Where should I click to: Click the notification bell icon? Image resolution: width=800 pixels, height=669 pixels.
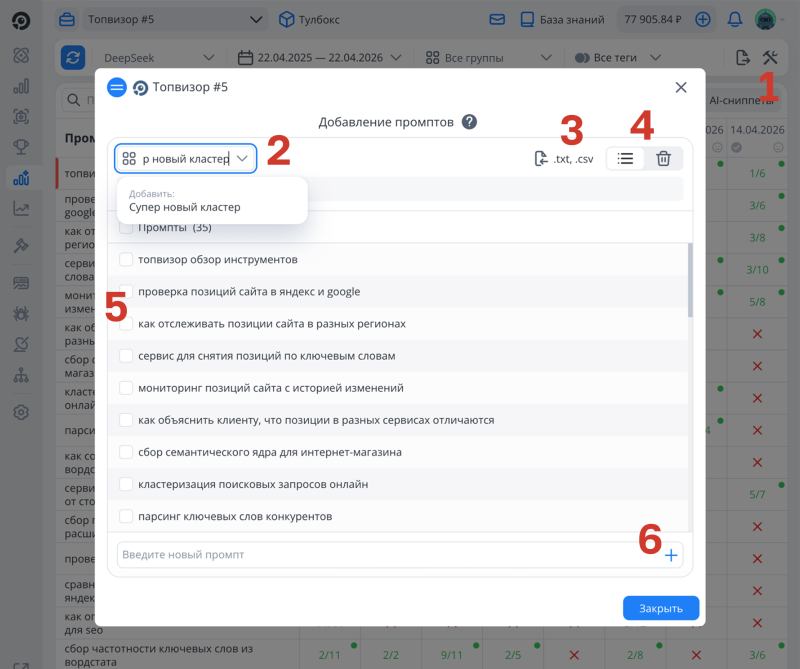coord(733,18)
